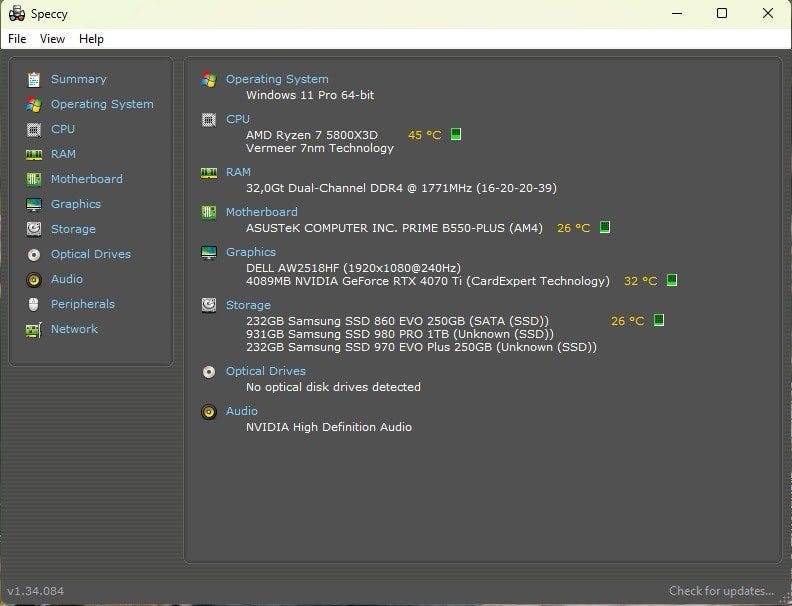
Task: Open the Graphics heading link in main panel
Action: [x=251, y=252]
